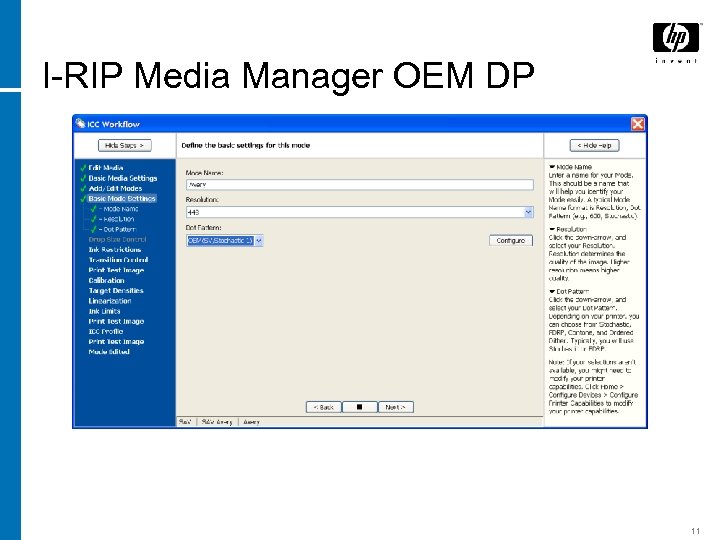Collapse the Resolution help section

552,229
